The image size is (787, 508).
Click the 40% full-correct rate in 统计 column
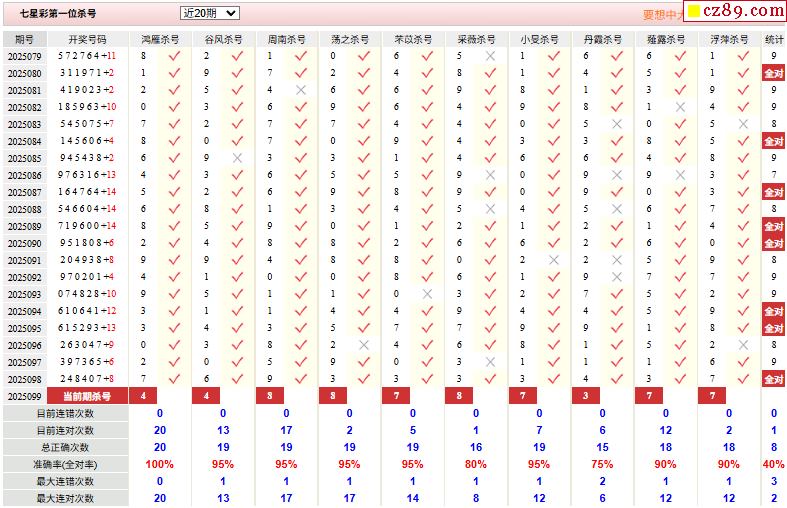tap(773, 464)
